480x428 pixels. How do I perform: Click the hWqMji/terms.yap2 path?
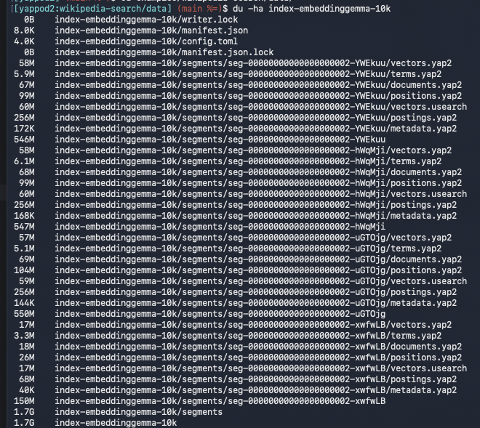pyautogui.click(x=248, y=161)
